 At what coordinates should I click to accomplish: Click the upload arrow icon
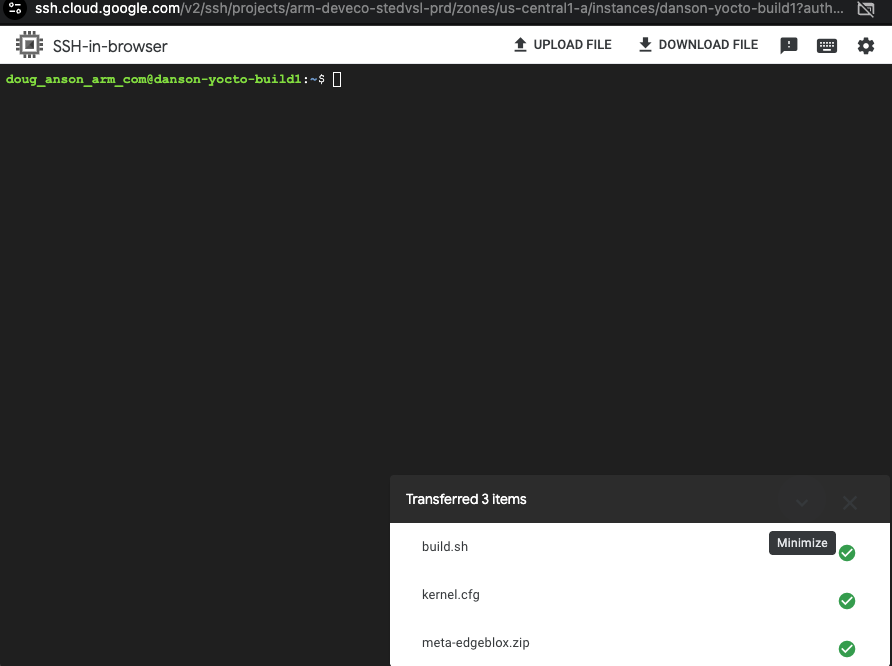click(521, 44)
